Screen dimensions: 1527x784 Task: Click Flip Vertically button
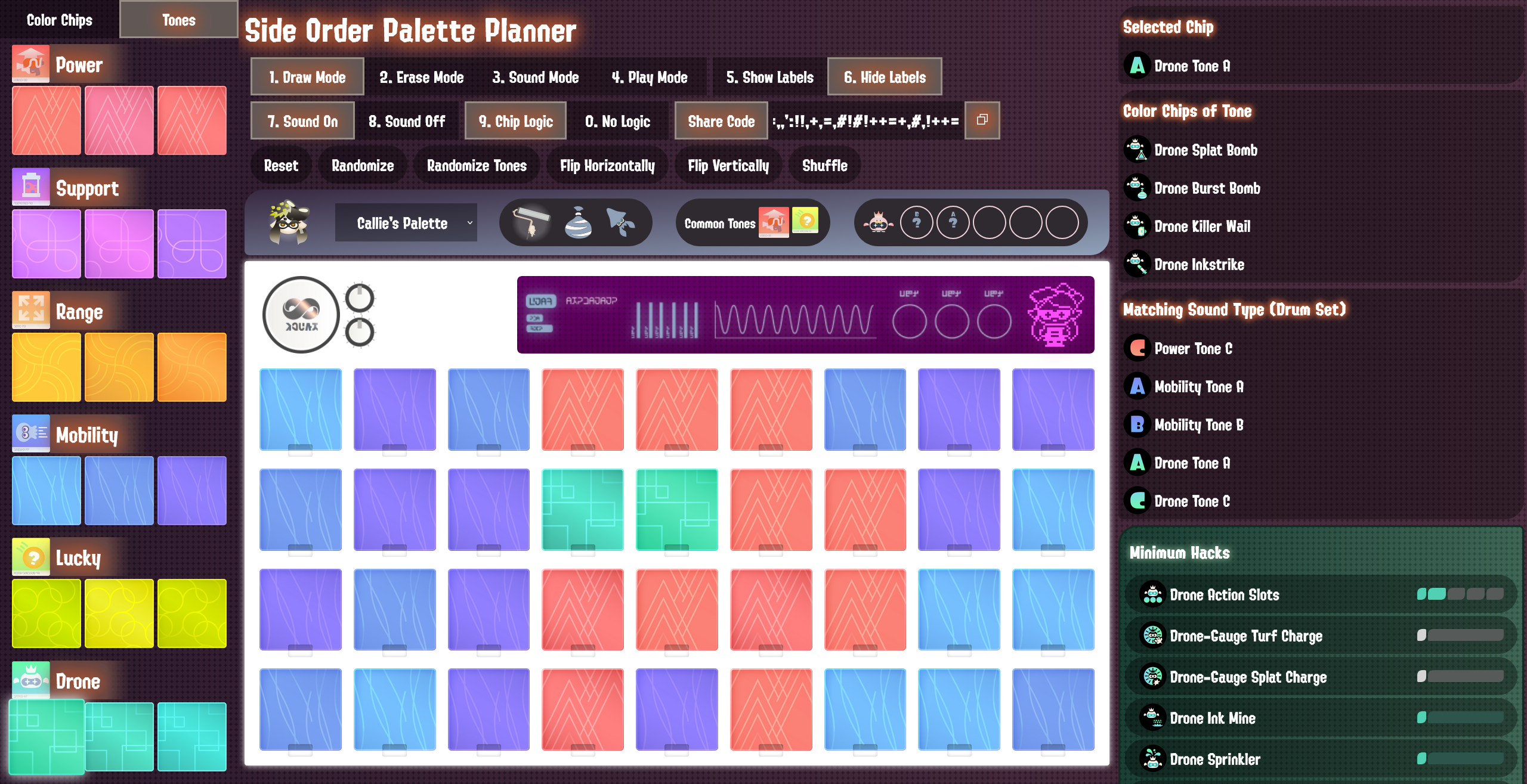pos(728,165)
